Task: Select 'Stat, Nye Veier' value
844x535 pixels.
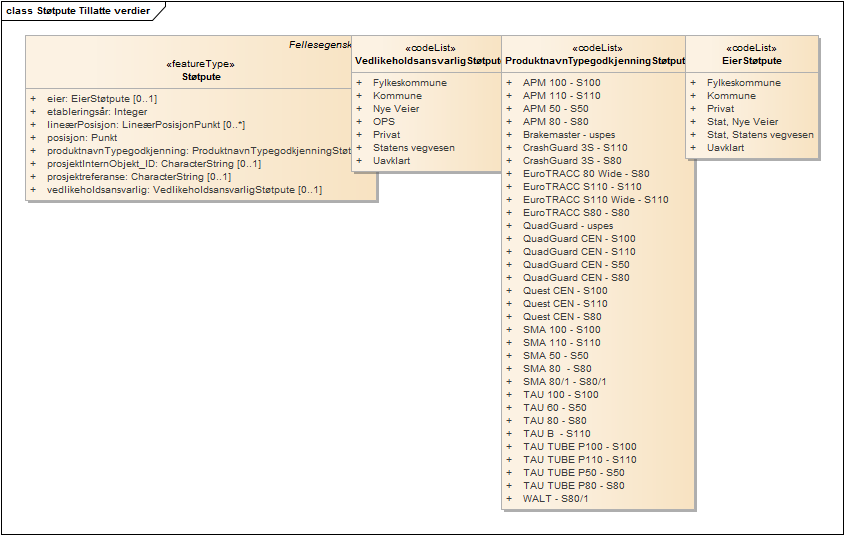Action: tap(742, 122)
